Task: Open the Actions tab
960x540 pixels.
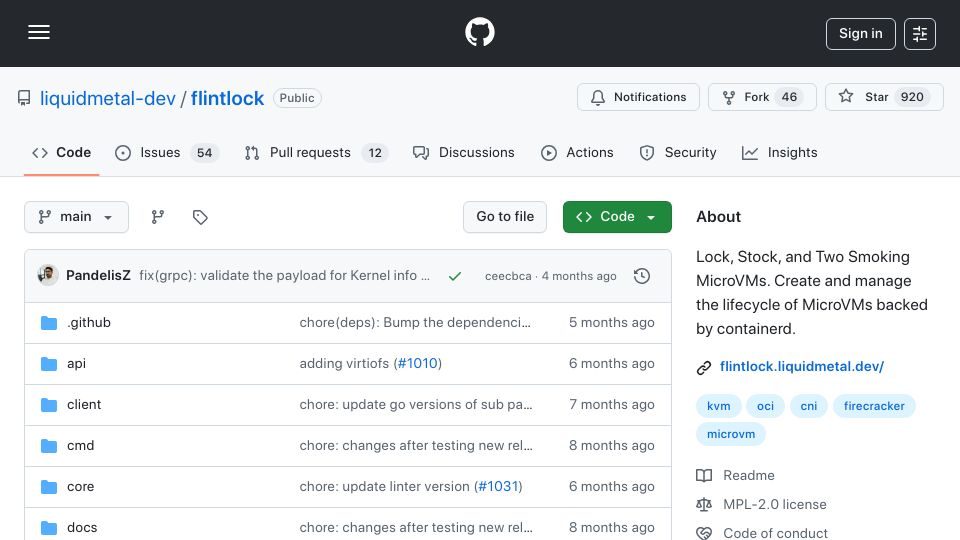Action: [x=577, y=152]
